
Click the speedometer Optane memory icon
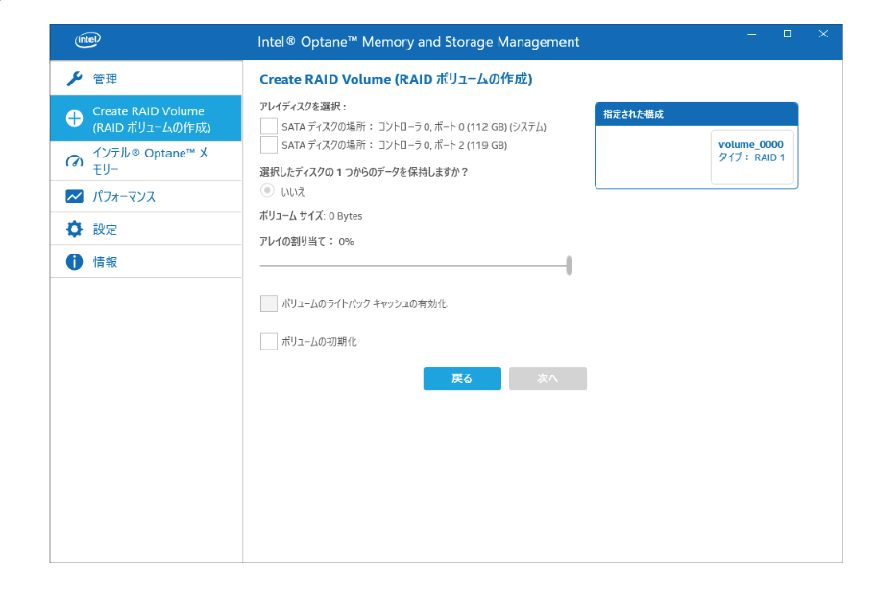pos(74,161)
